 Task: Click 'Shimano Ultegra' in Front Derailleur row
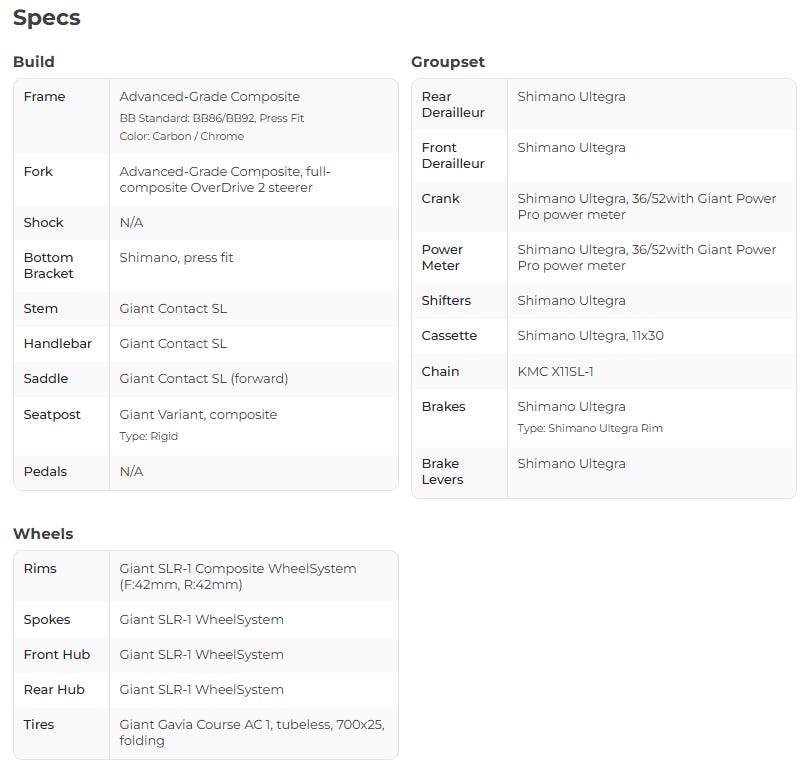[x=572, y=148]
